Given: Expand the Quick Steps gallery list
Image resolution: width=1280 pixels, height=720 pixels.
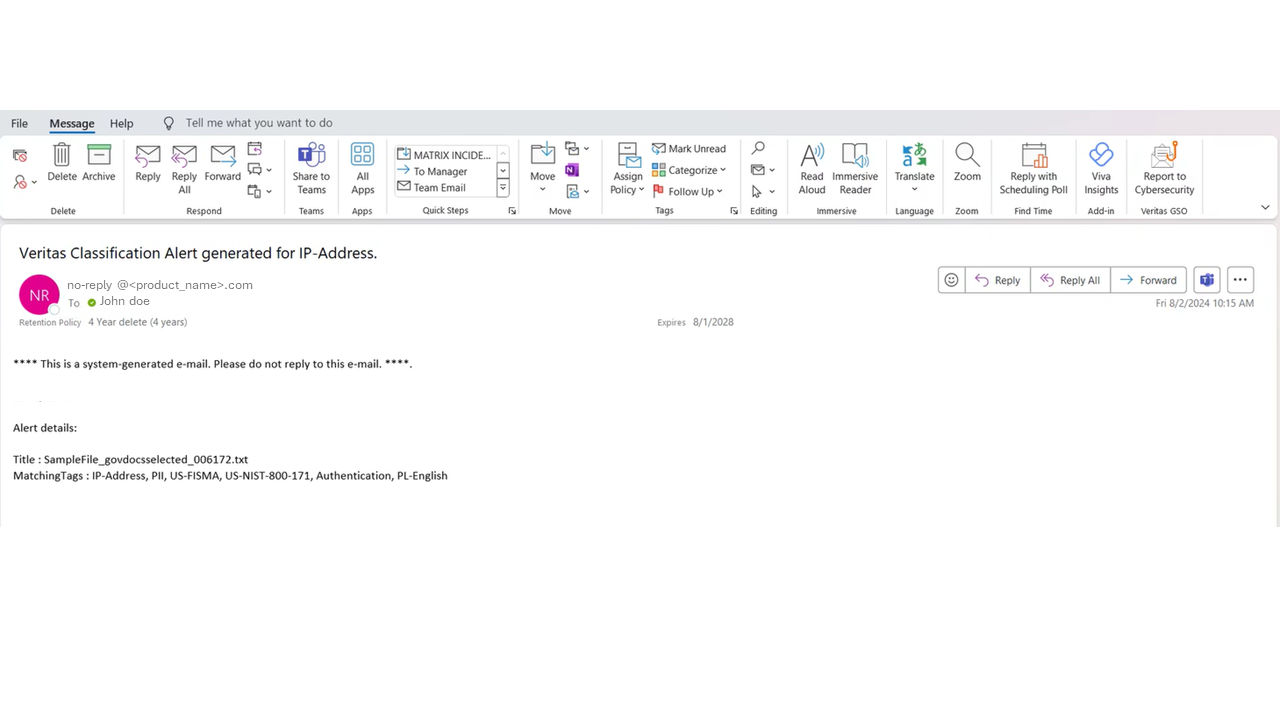Looking at the screenshot, I should 503,188.
